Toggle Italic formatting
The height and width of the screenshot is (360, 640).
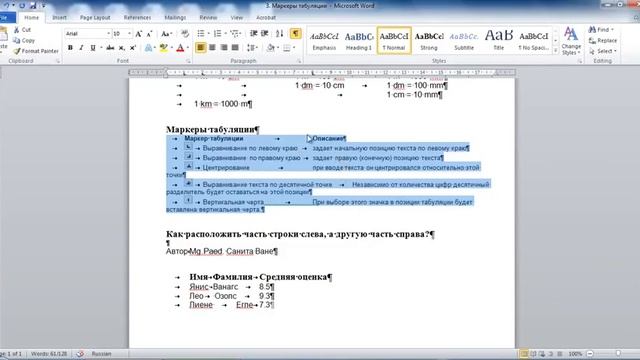(81, 48)
